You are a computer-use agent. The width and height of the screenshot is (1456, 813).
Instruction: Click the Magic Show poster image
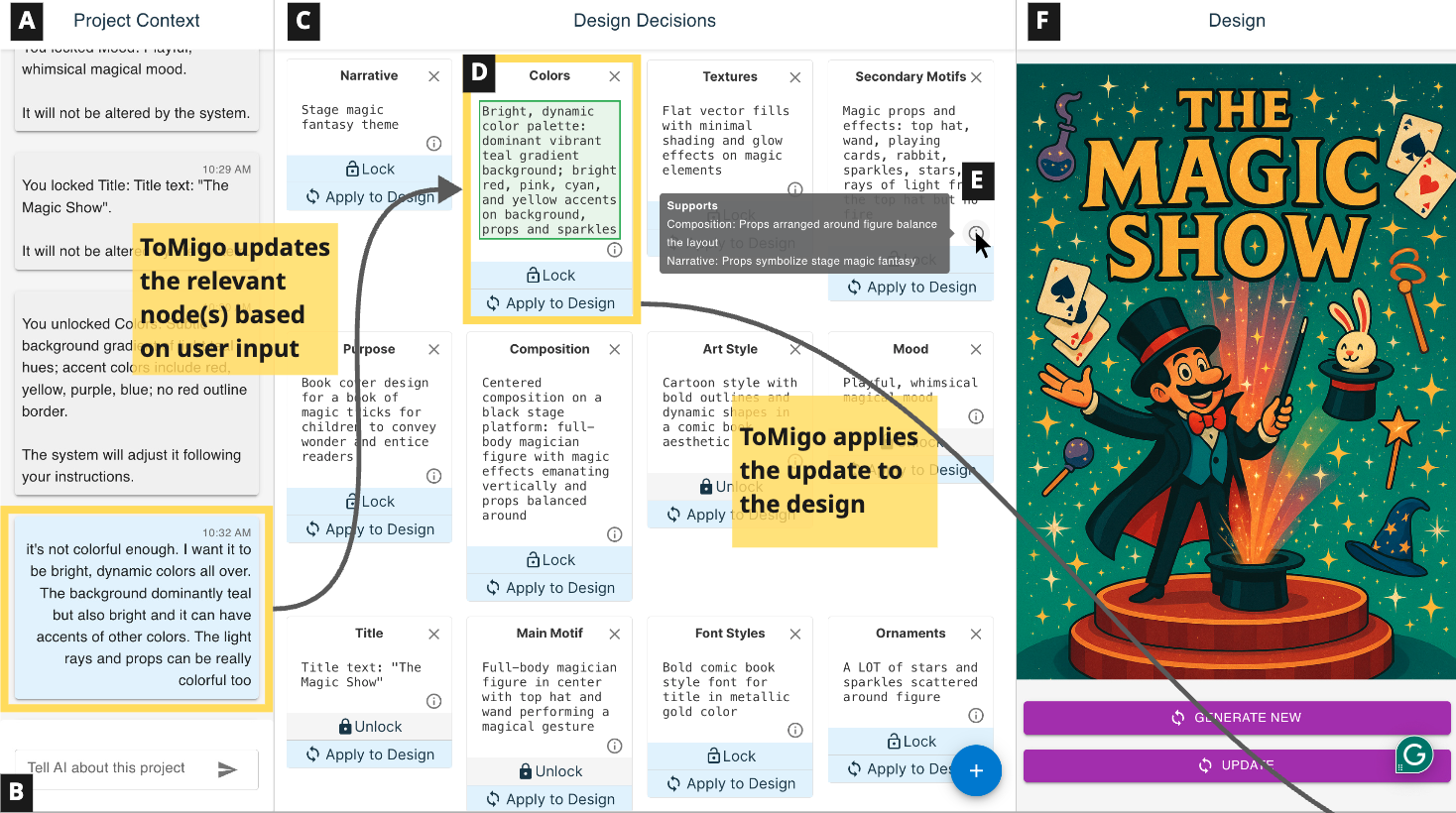[x=1236, y=372]
